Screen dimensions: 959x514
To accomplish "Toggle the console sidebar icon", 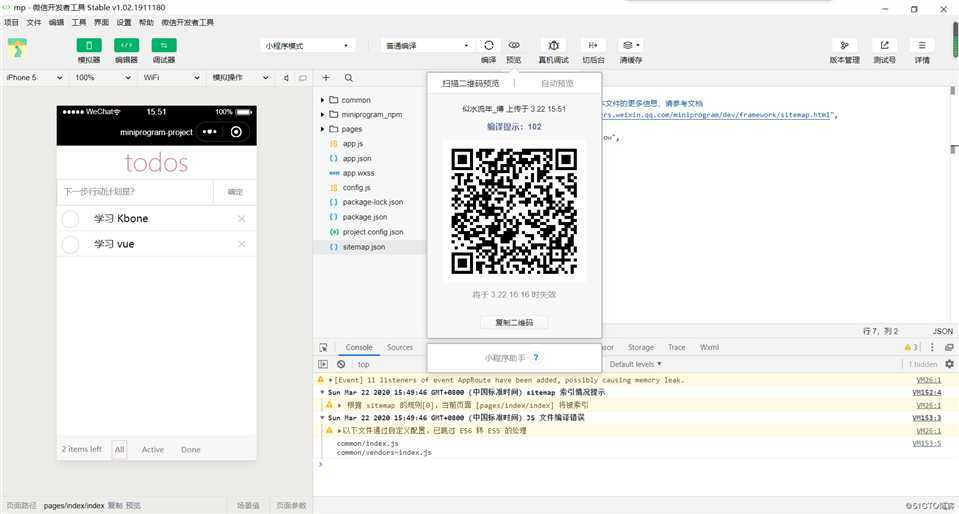I will [323, 364].
